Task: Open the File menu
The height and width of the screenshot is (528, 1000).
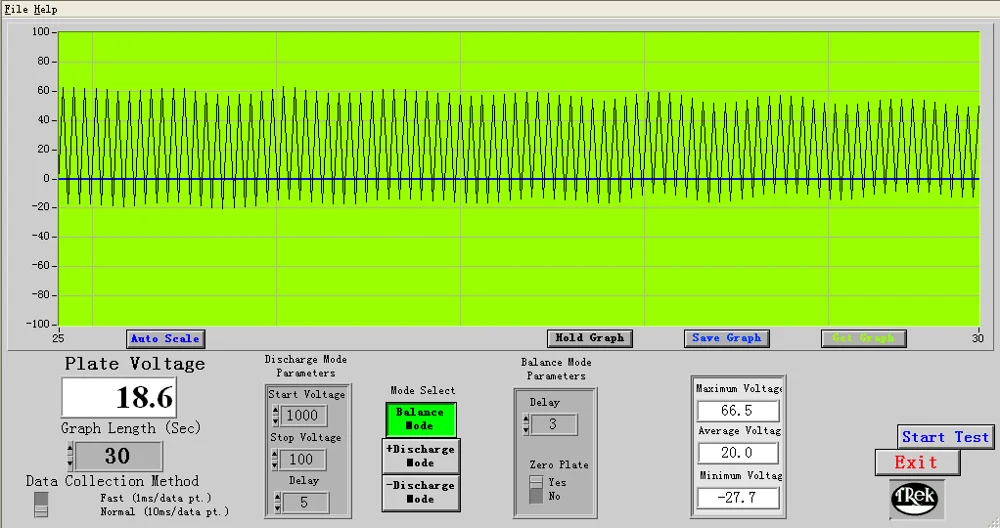Action: pos(16,9)
